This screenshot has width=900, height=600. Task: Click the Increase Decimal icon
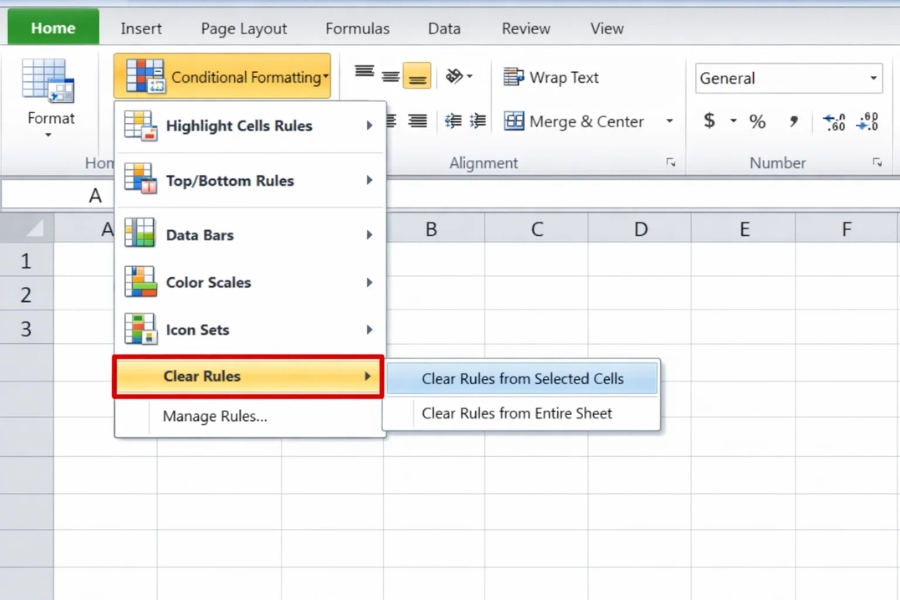pyautogui.click(x=834, y=121)
